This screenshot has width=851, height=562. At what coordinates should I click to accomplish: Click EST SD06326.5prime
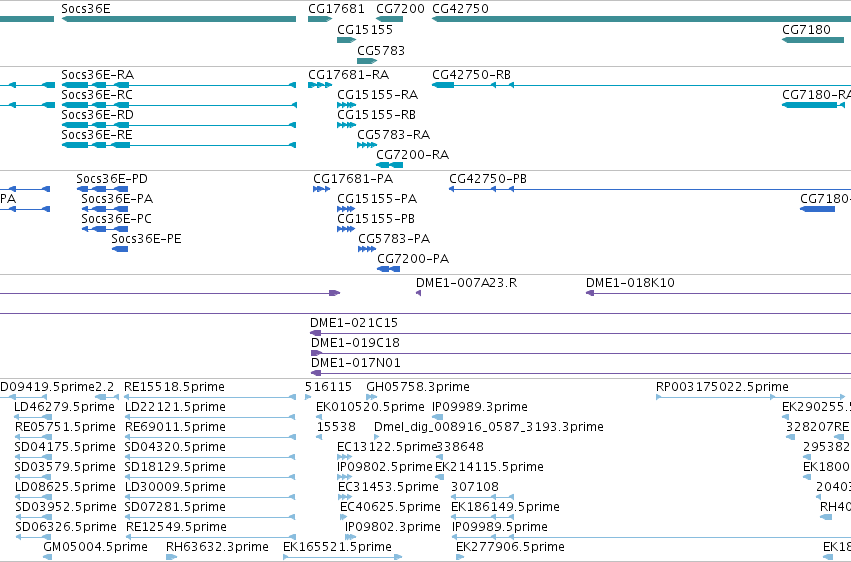pyautogui.click(x=66, y=528)
